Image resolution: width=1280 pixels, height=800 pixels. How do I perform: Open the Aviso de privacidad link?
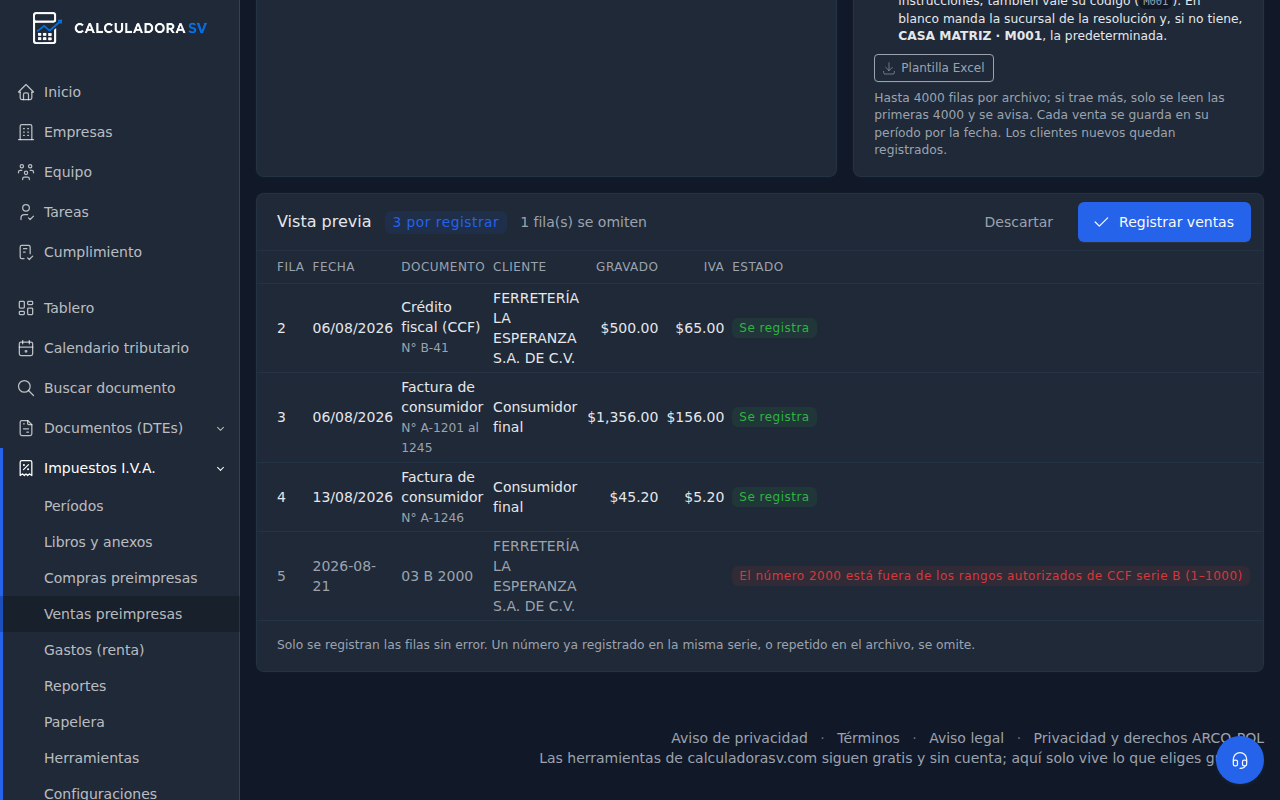click(x=739, y=738)
